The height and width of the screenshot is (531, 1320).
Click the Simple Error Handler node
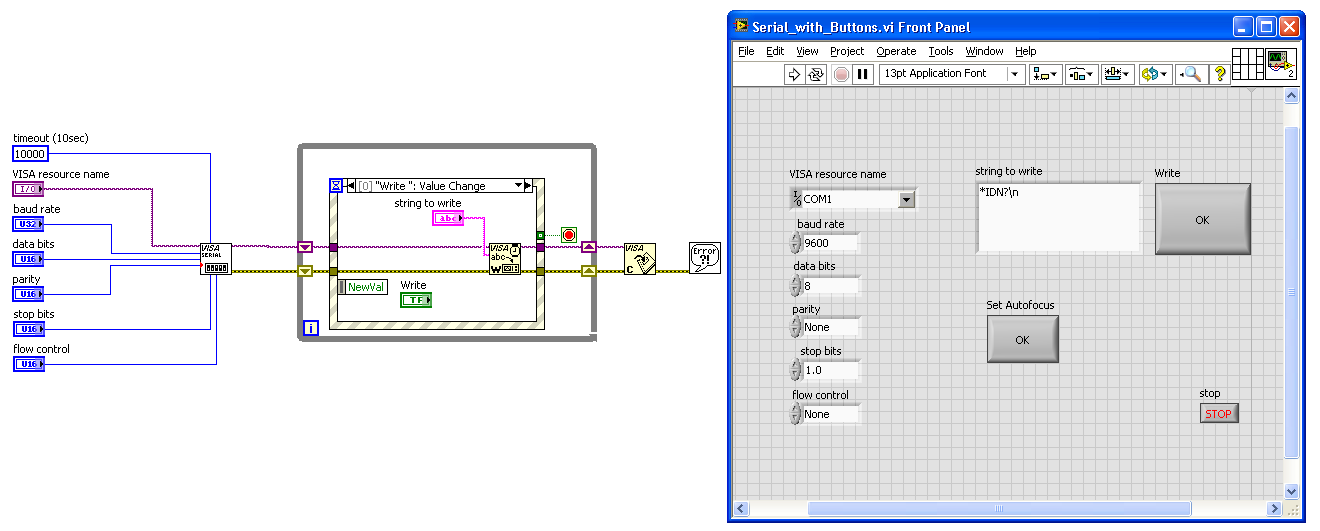coord(705,258)
